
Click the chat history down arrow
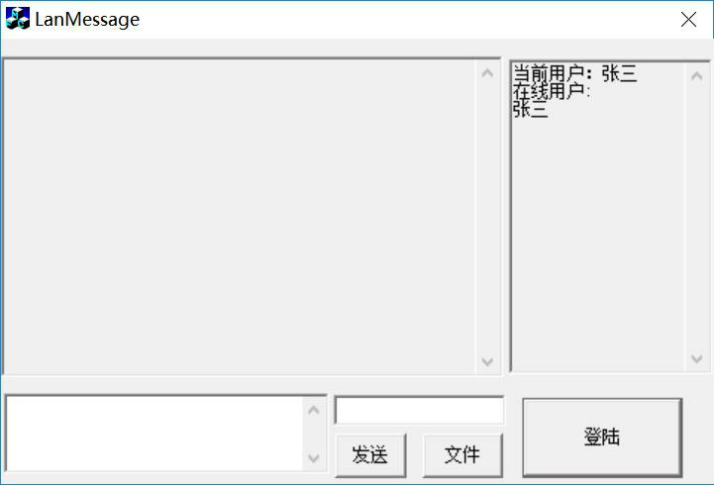[487, 362]
